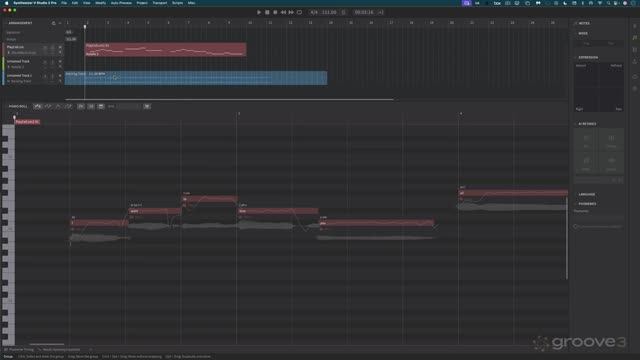The width and height of the screenshot is (640, 360).
Task: Select the third piano roll edit tool
Action: click(58, 106)
